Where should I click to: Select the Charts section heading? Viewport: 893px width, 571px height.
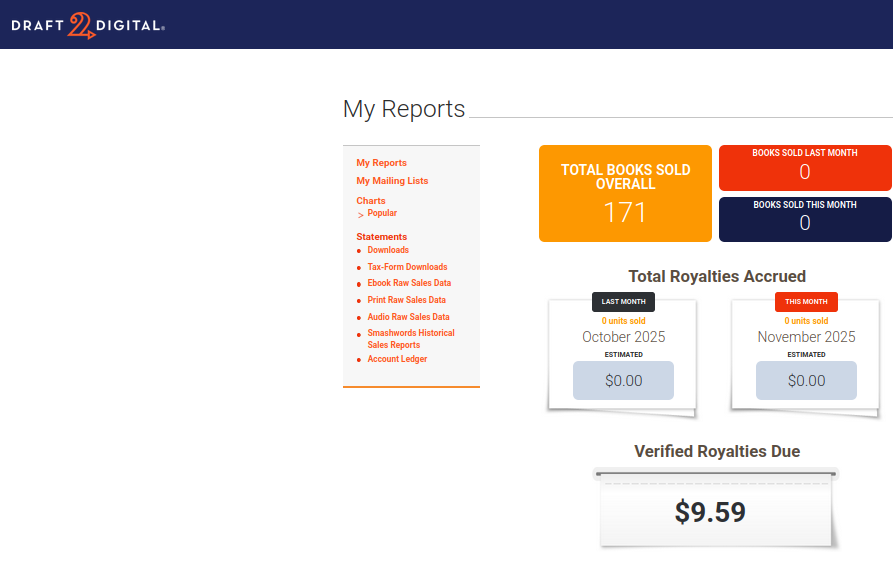(371, 201)
